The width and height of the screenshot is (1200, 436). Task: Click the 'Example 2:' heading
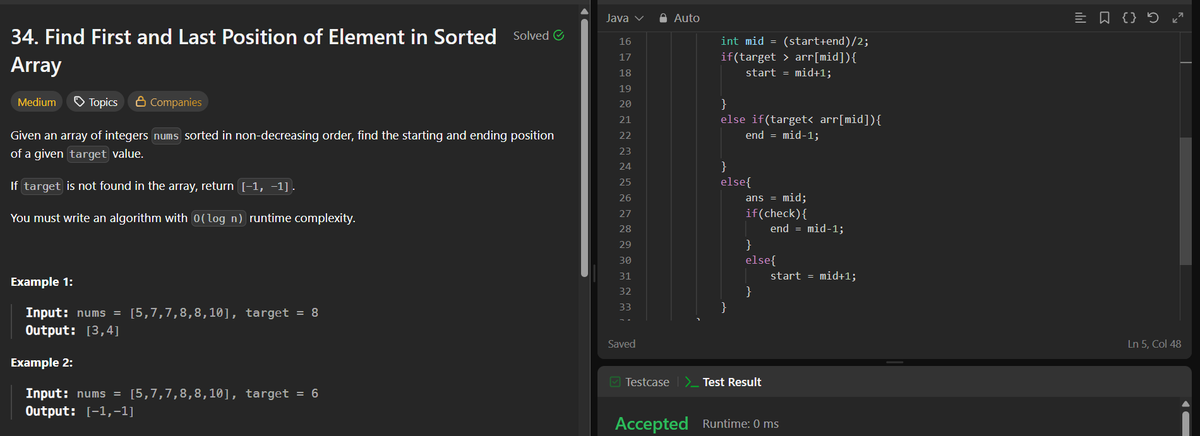click(40, 362)
